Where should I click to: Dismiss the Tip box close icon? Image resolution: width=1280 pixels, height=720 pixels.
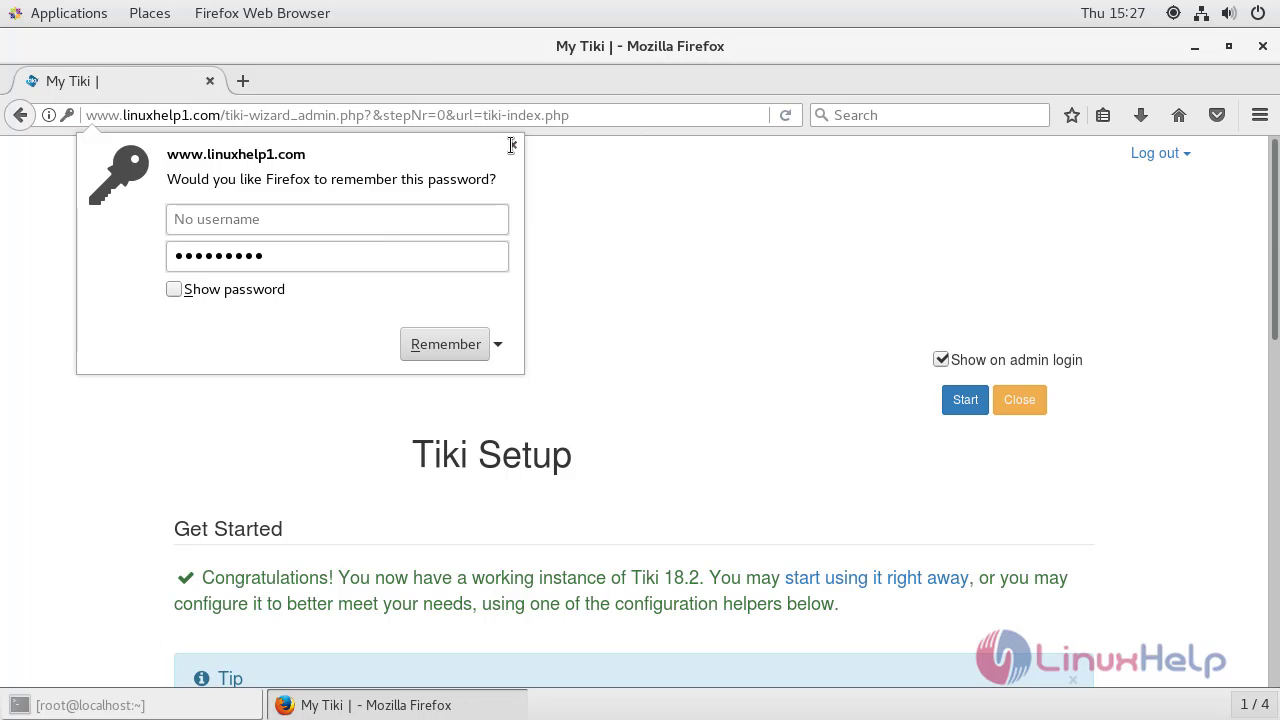coord(1073,680)
